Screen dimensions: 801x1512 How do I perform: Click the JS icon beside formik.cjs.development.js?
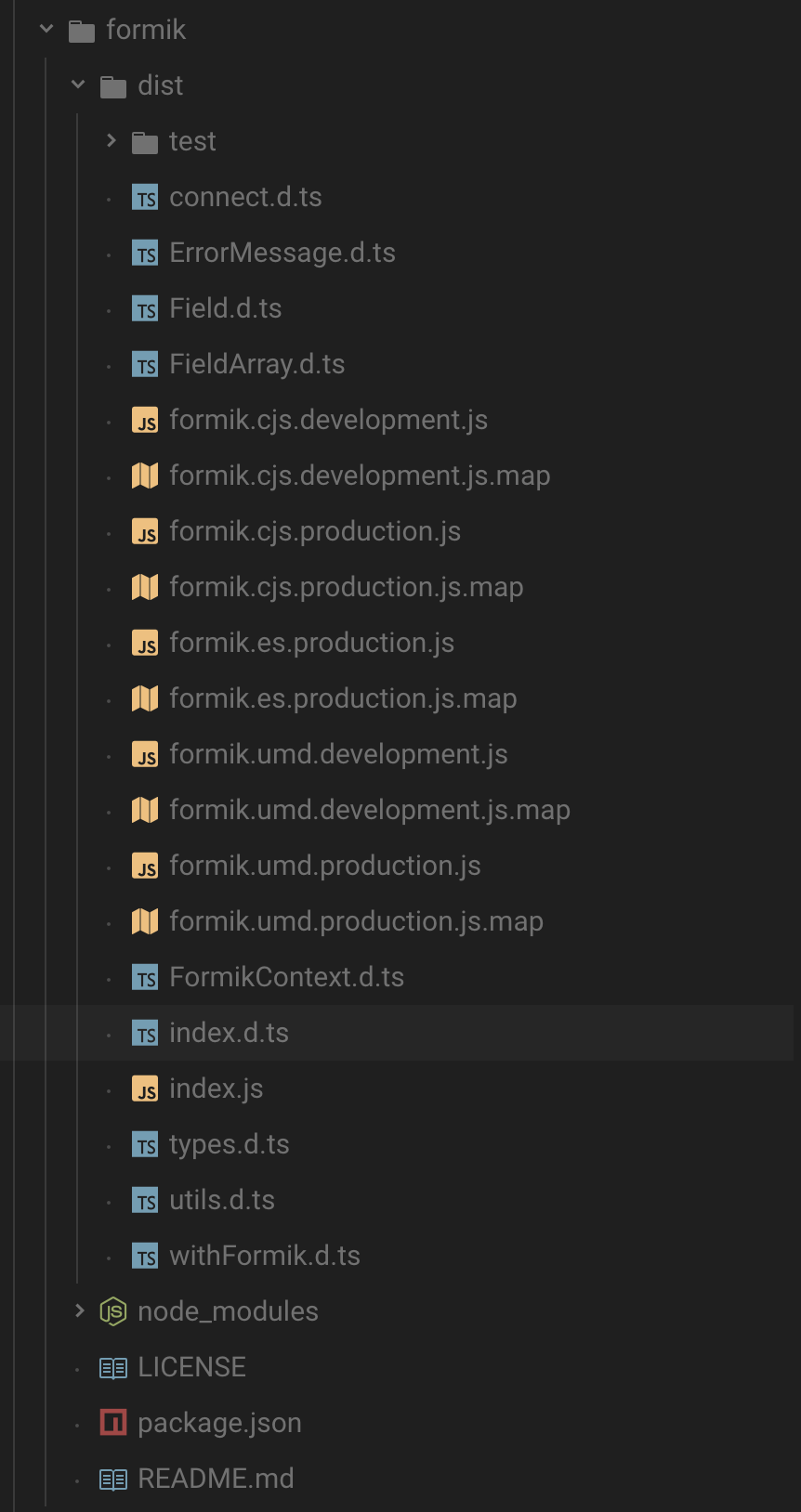(146, 420)
